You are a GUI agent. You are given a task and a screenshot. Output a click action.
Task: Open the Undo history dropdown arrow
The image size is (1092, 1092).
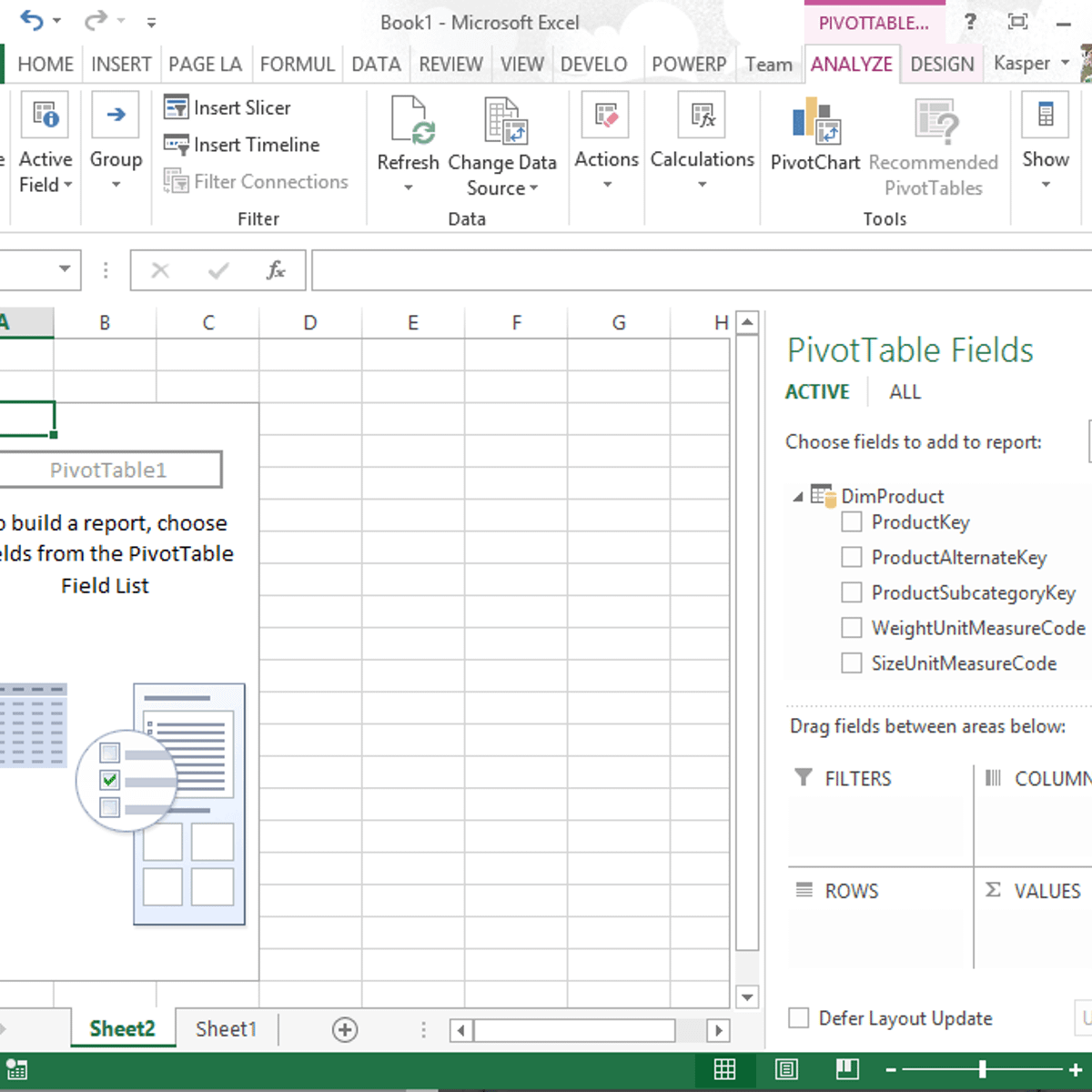[56, 21]
